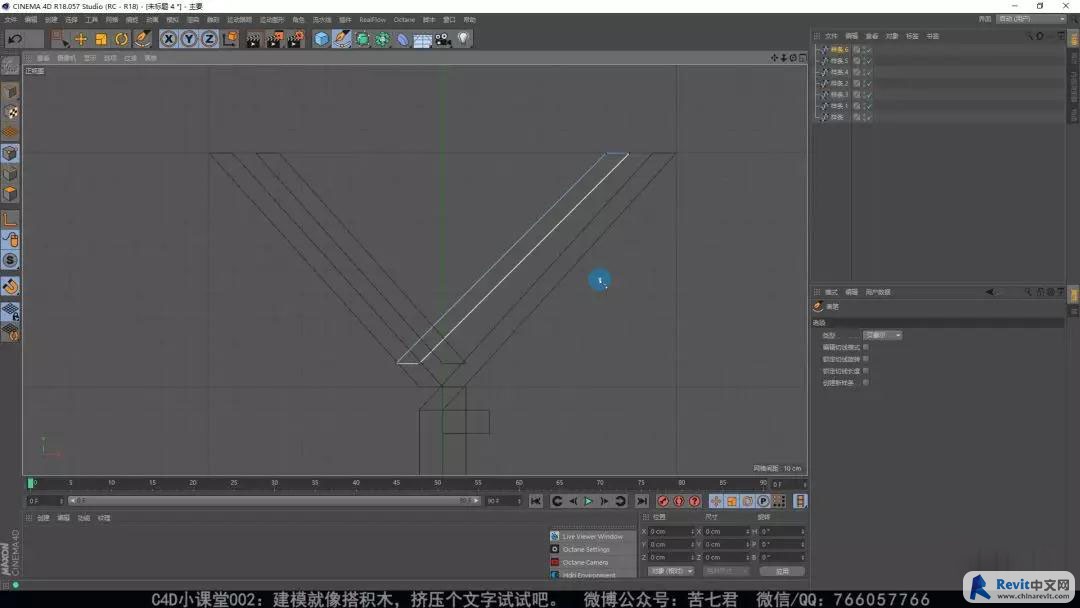Select the top spline object ending in 6
1080x608 pixels.
point(838,50)
